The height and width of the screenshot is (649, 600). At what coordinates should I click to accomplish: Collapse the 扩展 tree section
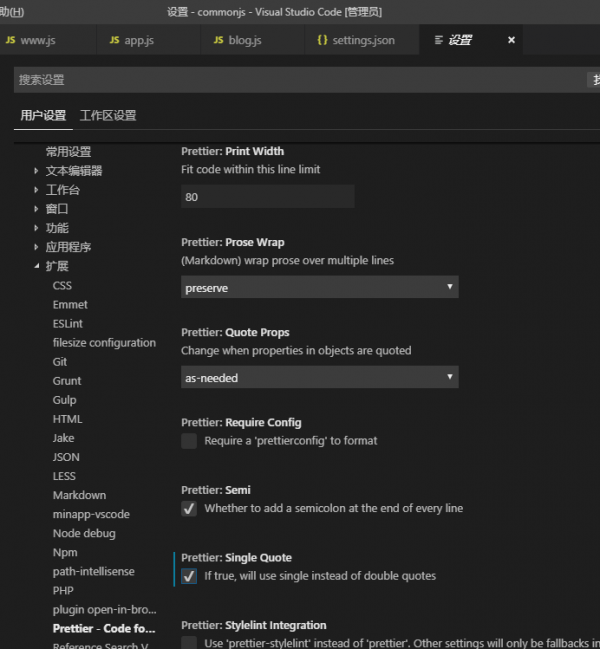[x=36, y=266]
